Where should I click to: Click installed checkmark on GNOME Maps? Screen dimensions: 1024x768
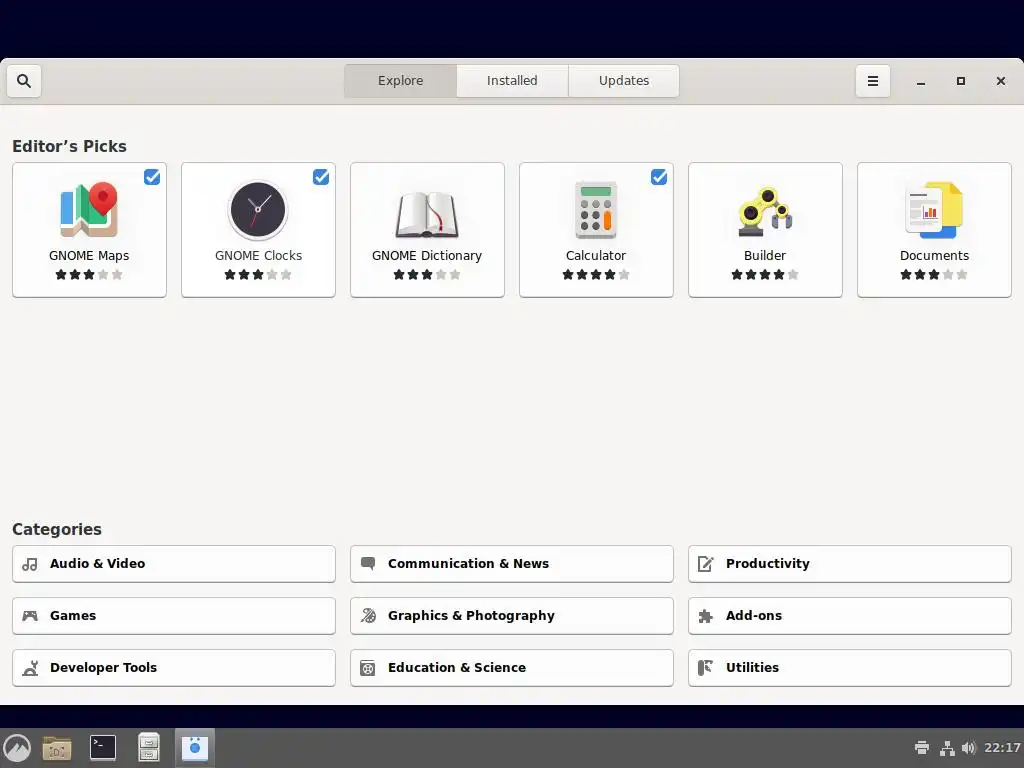152,177
